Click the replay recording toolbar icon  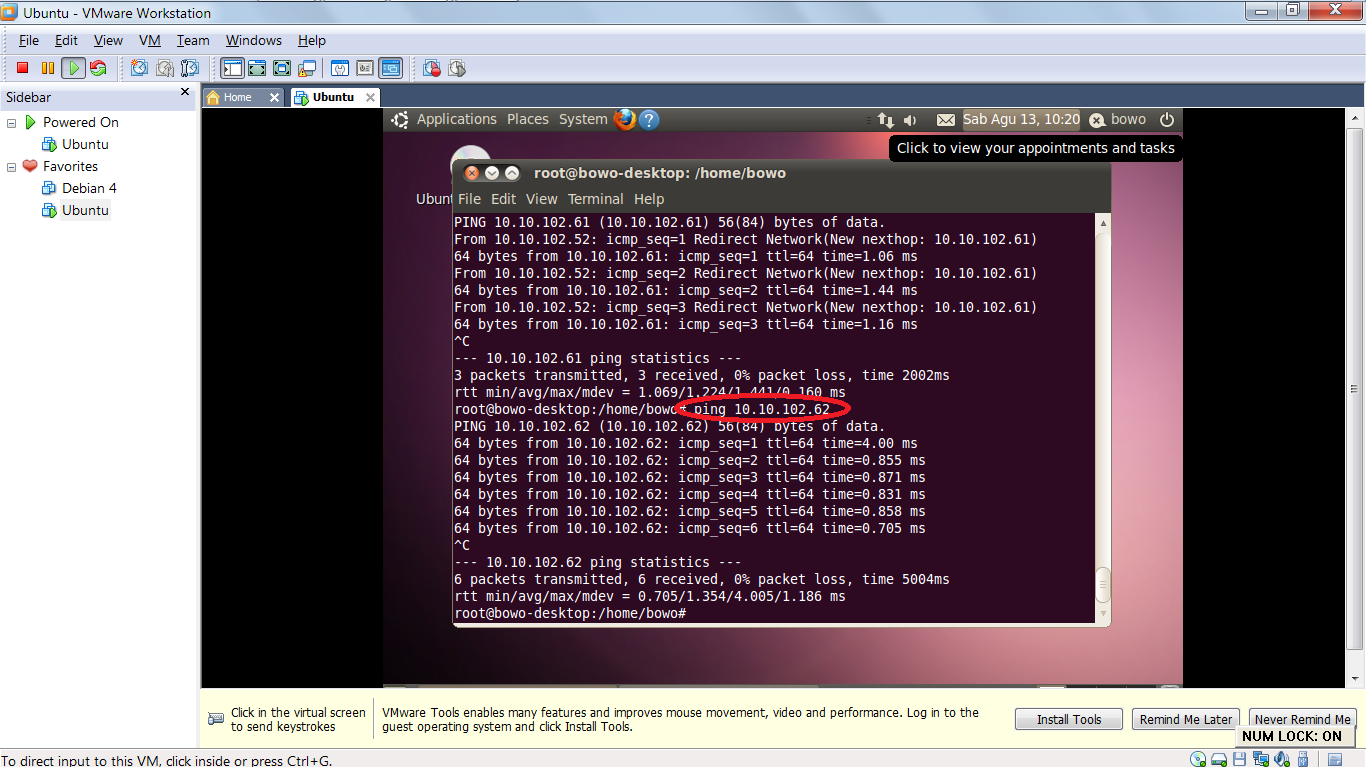point(457,68)
